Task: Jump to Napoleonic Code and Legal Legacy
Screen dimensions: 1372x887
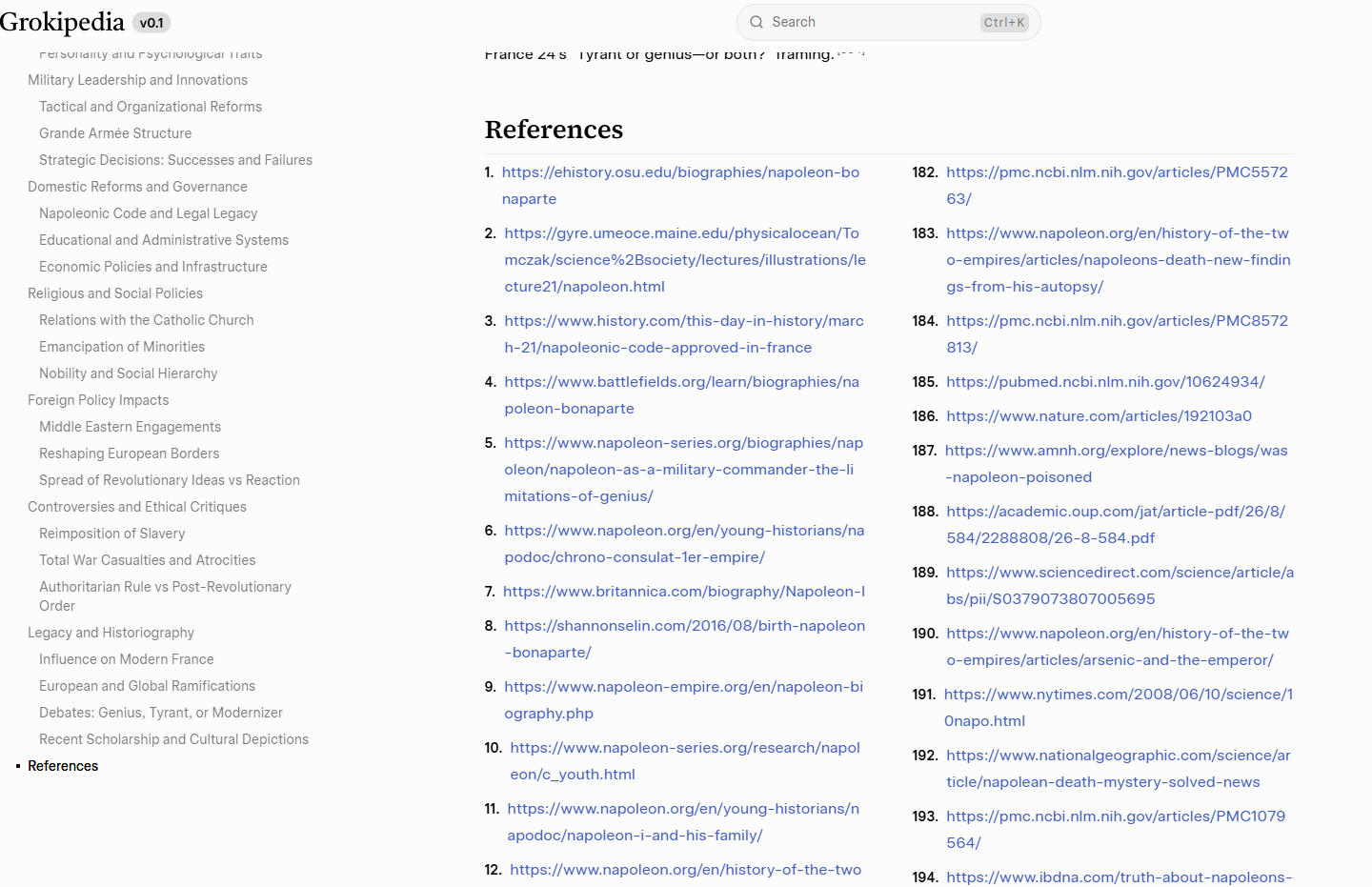Action: click(x=148, y=213)
